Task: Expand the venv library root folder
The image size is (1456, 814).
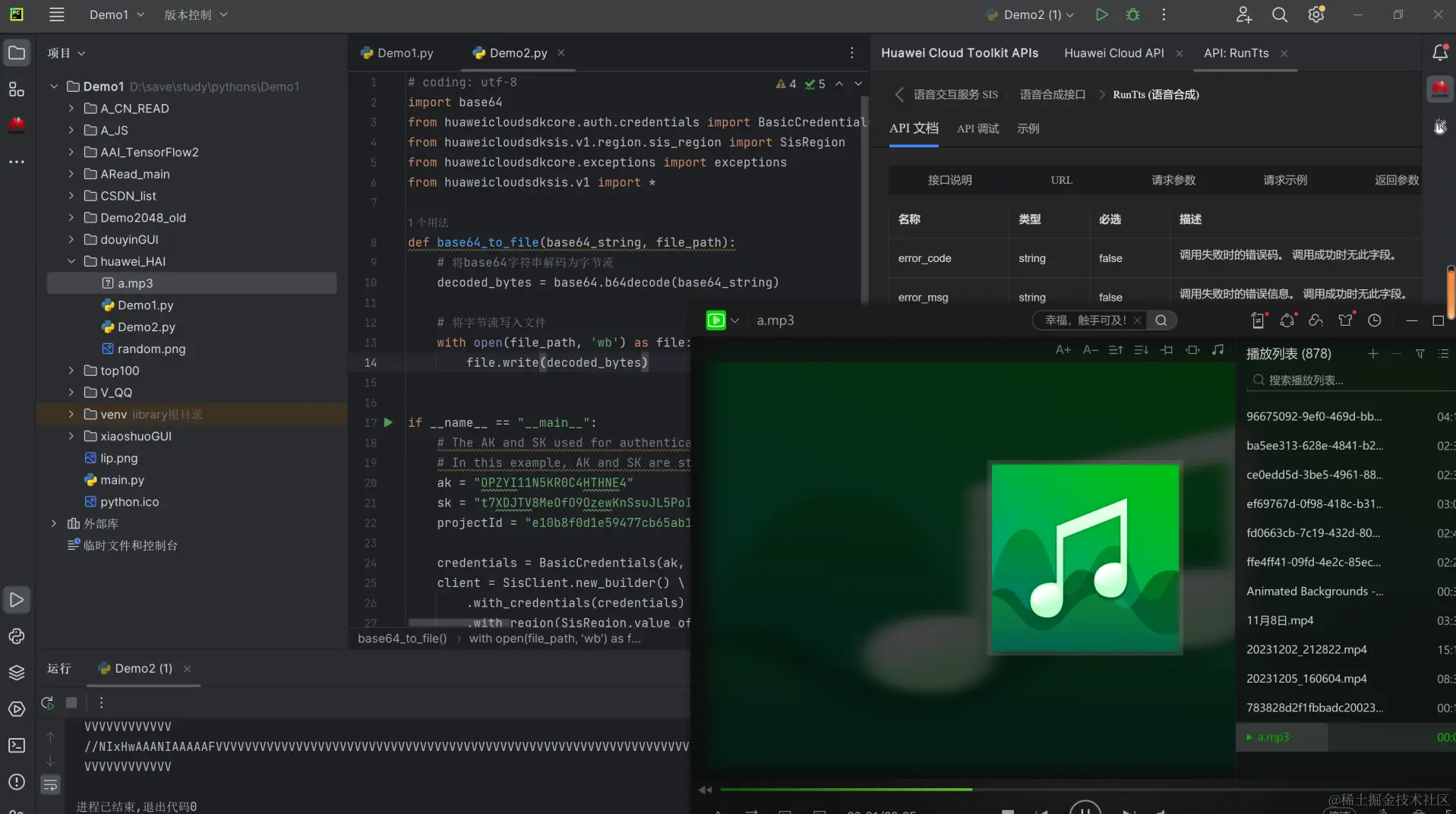Action: 71,415
